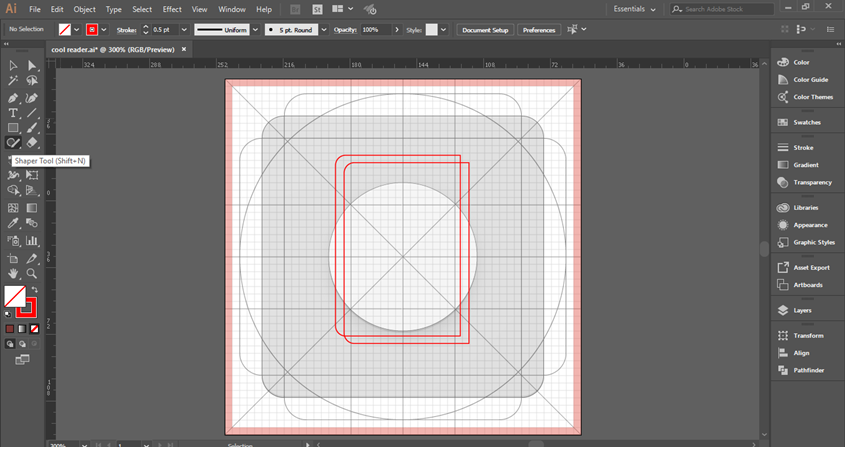Viewport: 847px width, 449px height.
Task: Open the stroke weight dropdown
Action: pos(184,30)
